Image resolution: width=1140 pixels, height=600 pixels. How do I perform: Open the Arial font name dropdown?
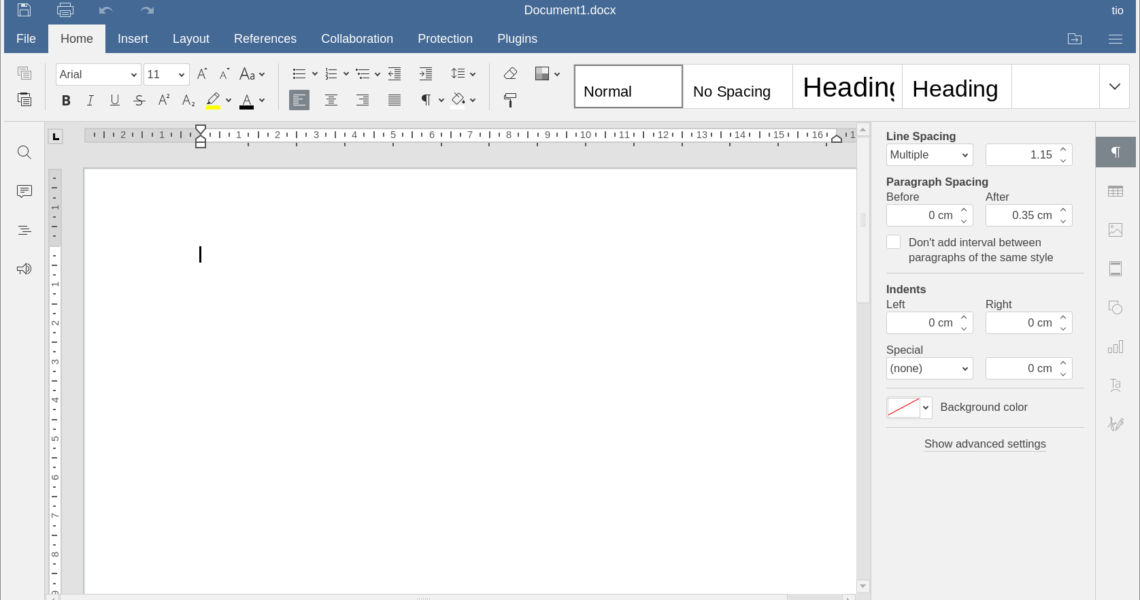pyautogui.click(x=98, y=75)
